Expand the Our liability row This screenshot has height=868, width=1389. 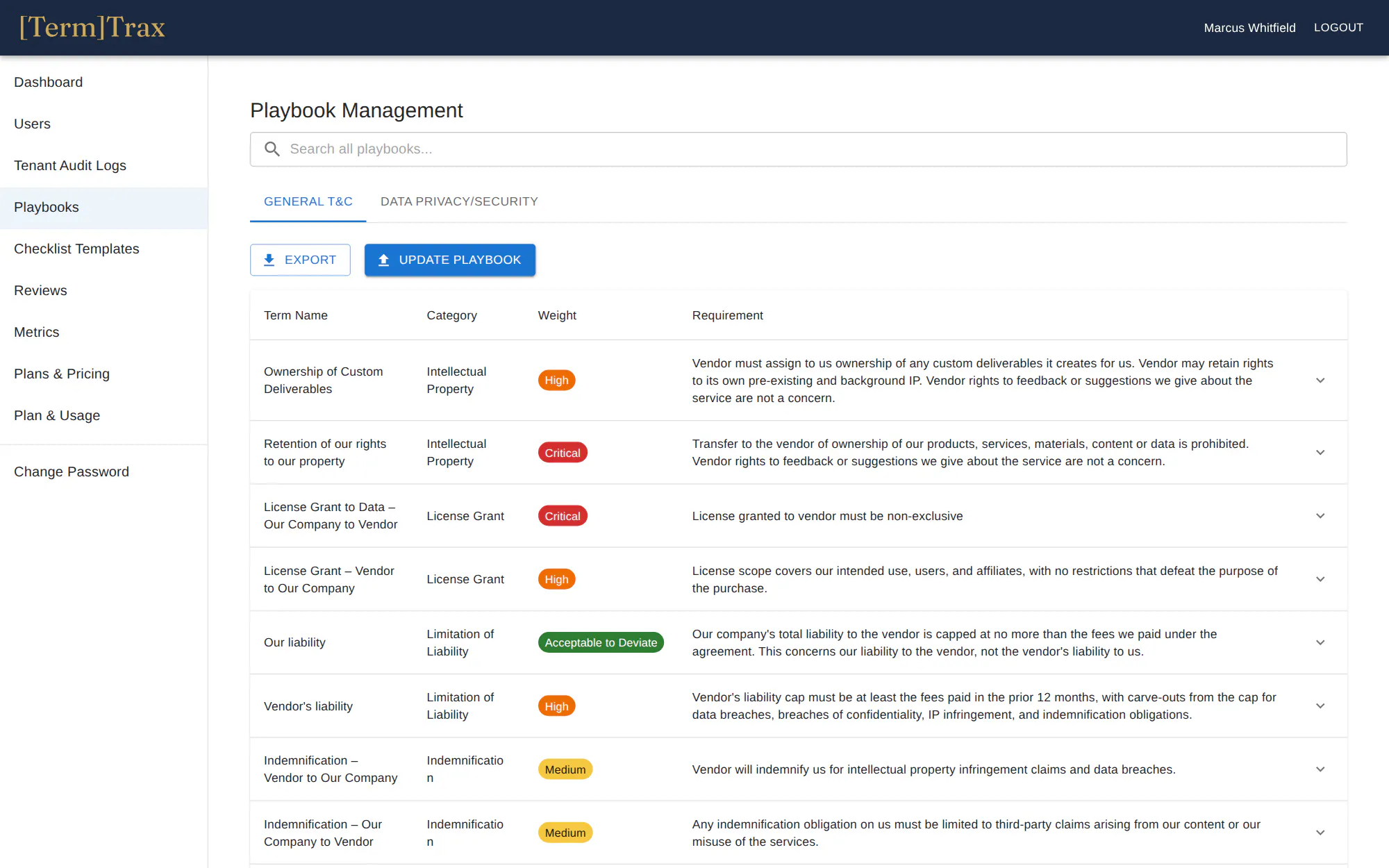pos(1320,642)
